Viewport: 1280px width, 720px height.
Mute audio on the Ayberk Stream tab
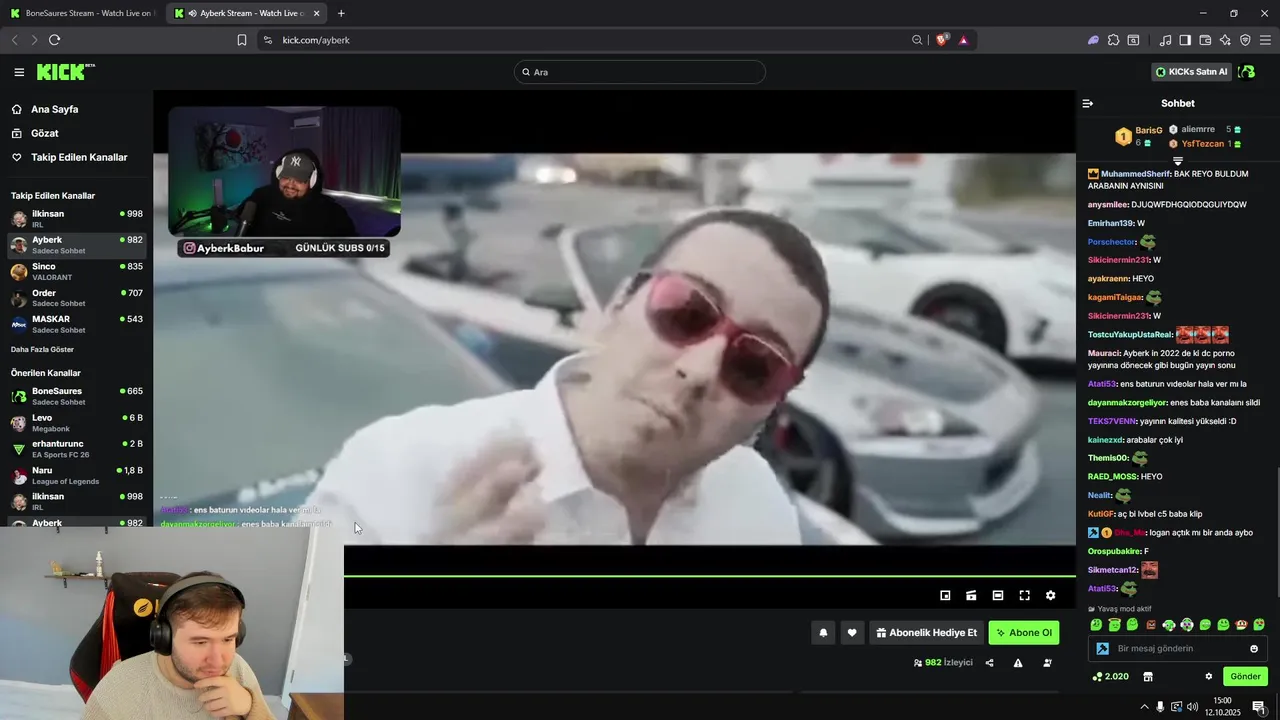(x=192, y=13)
